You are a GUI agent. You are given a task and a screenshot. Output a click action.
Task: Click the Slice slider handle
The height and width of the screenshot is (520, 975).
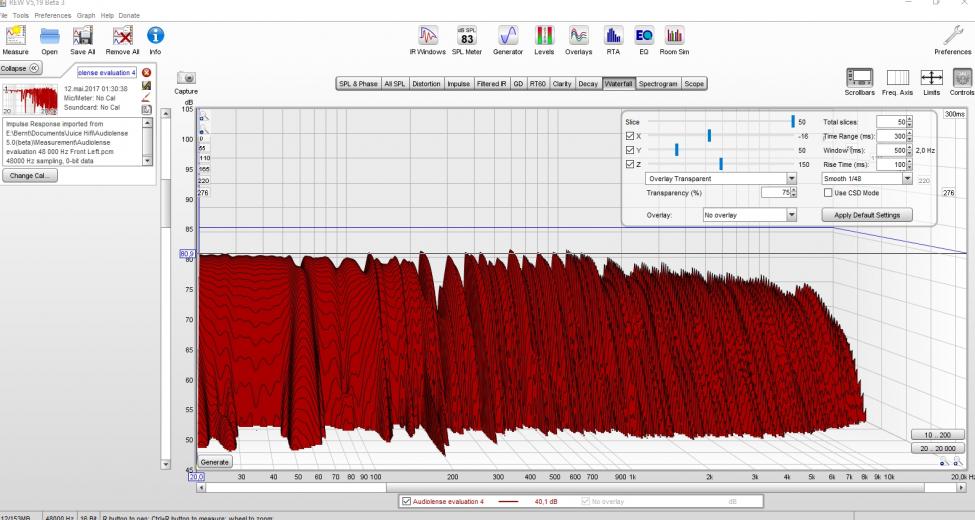[793, 121]
